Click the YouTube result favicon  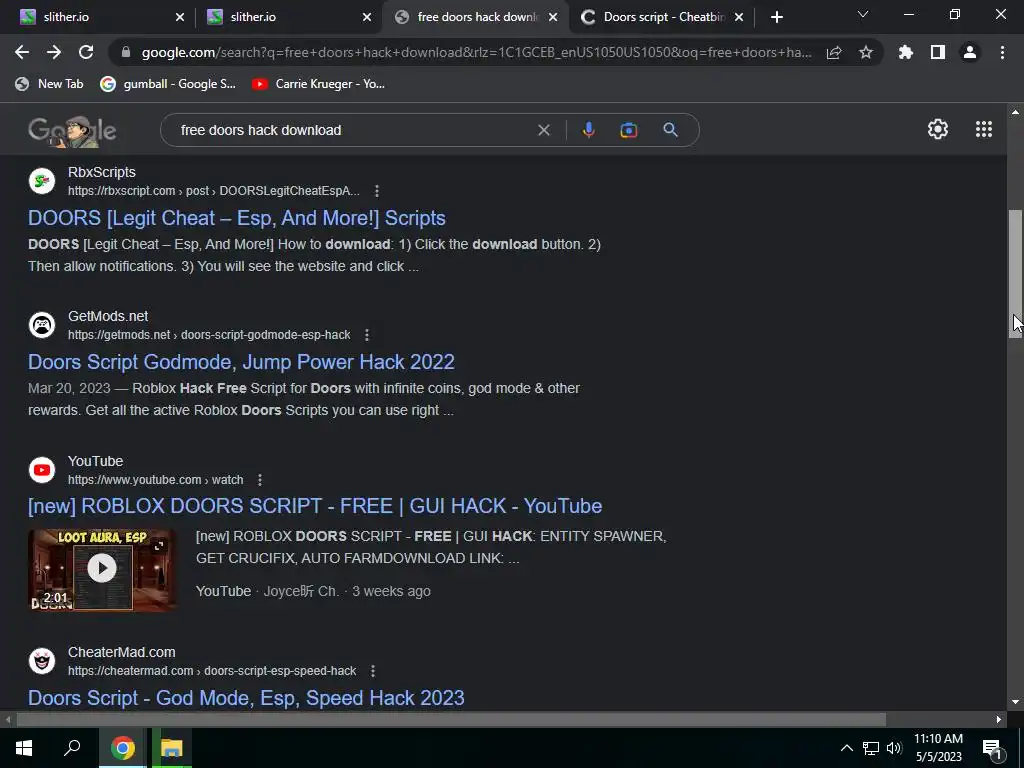pyautogui.click(x=42, y=470)
